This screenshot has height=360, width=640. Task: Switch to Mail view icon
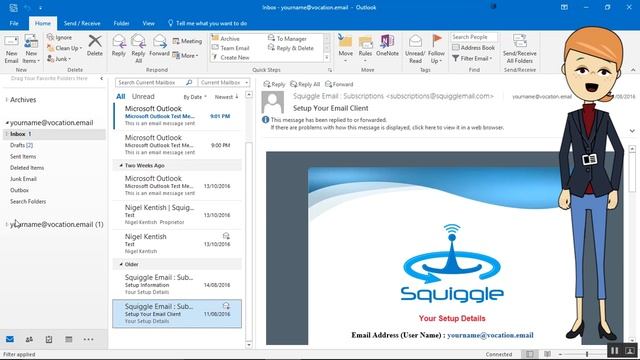coord(10,339)
